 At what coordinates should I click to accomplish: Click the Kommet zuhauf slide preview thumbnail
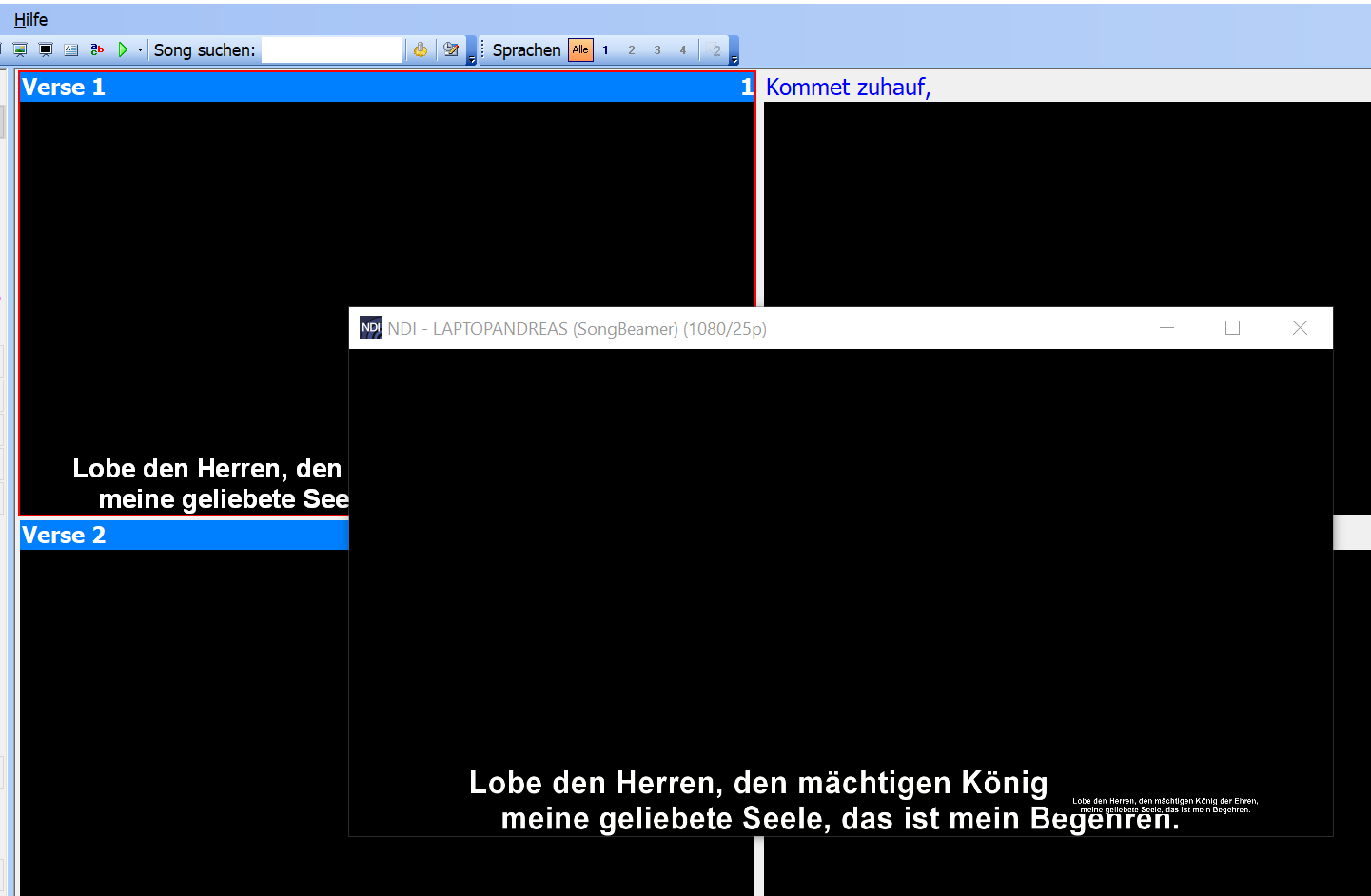point(1067,205)
